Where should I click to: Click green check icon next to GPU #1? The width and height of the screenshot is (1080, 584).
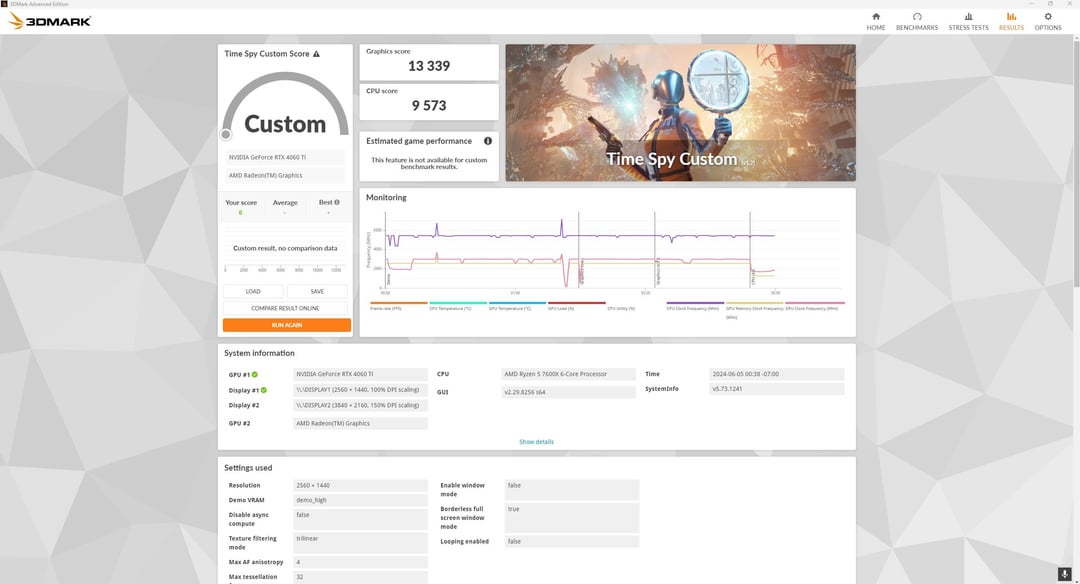tap(254, 375)
